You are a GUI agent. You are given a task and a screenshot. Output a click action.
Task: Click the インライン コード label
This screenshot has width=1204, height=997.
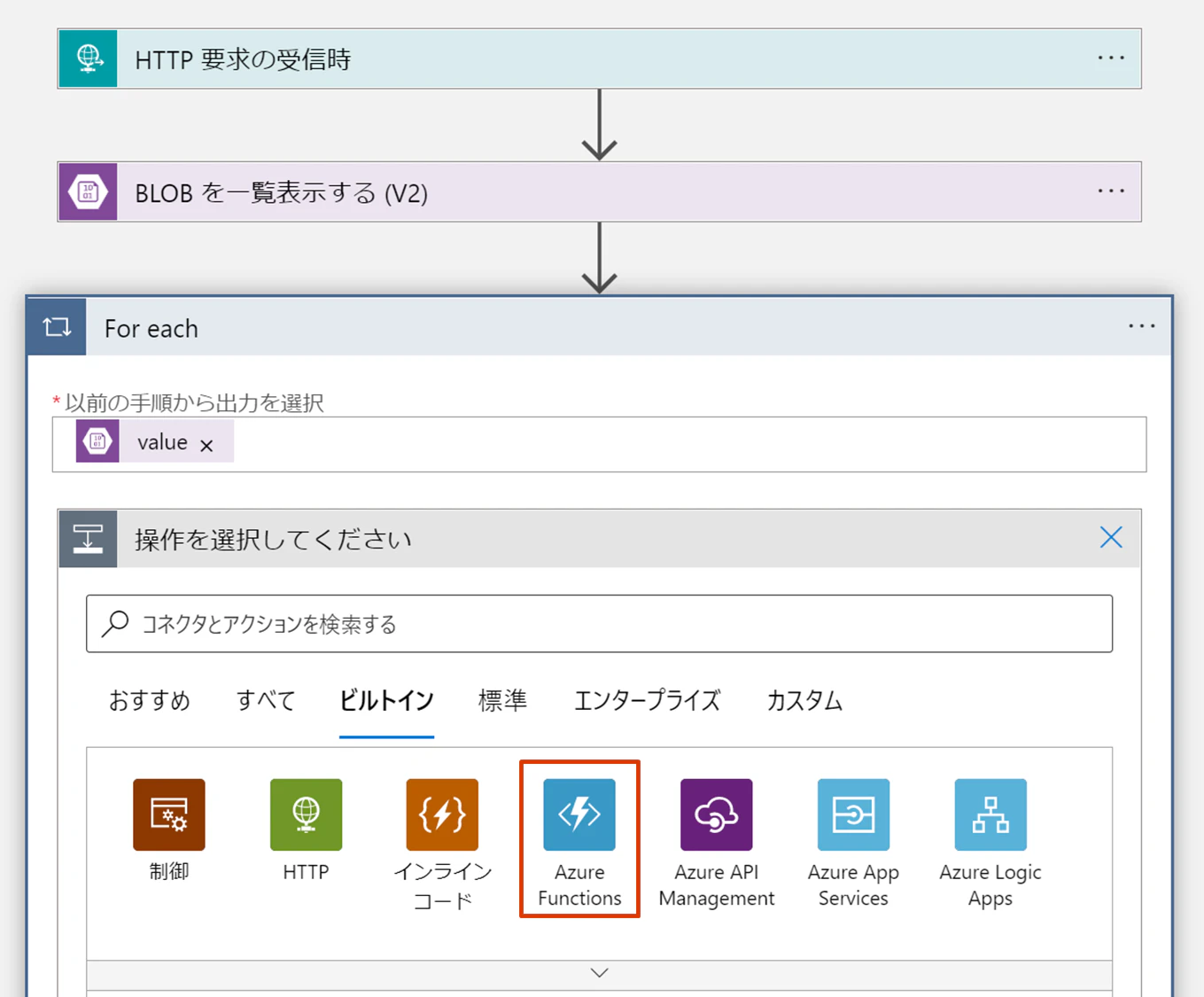(442, 886)
